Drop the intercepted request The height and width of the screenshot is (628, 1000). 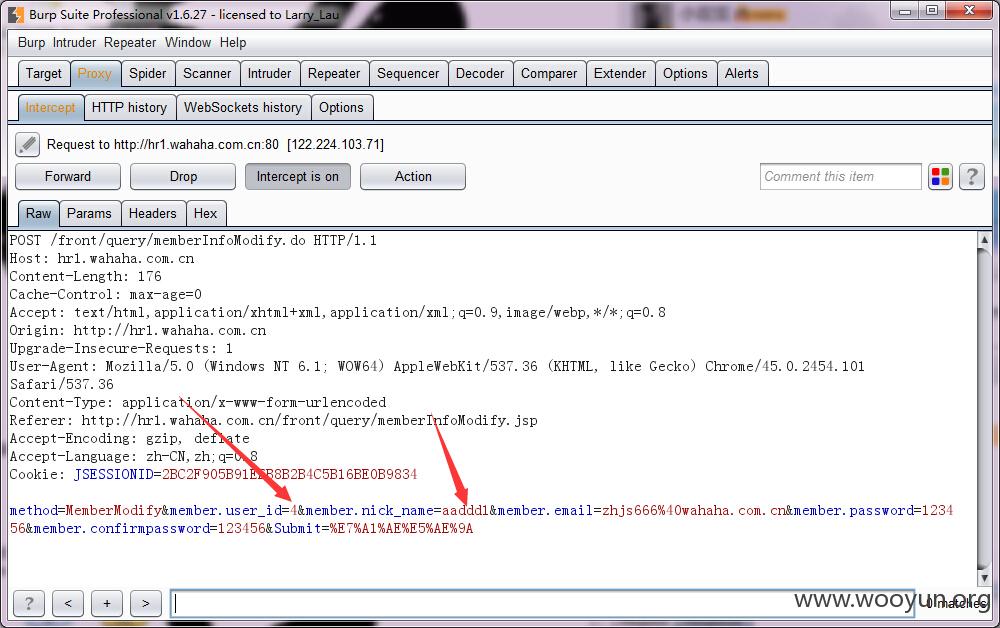pos(183,177)
